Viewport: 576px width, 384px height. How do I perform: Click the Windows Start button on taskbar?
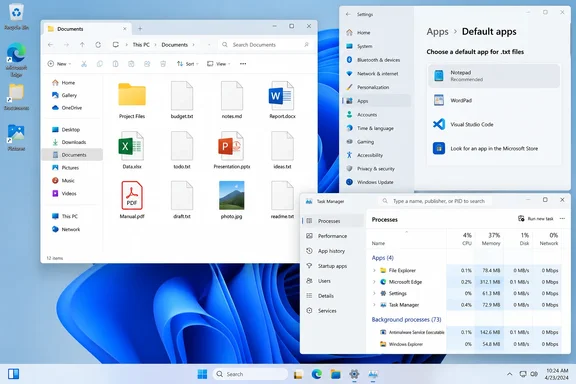202,374
